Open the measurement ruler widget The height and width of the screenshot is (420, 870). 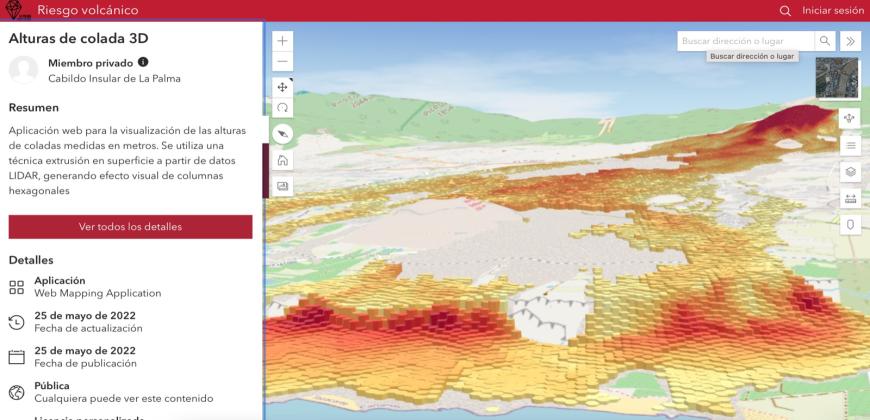850,198
